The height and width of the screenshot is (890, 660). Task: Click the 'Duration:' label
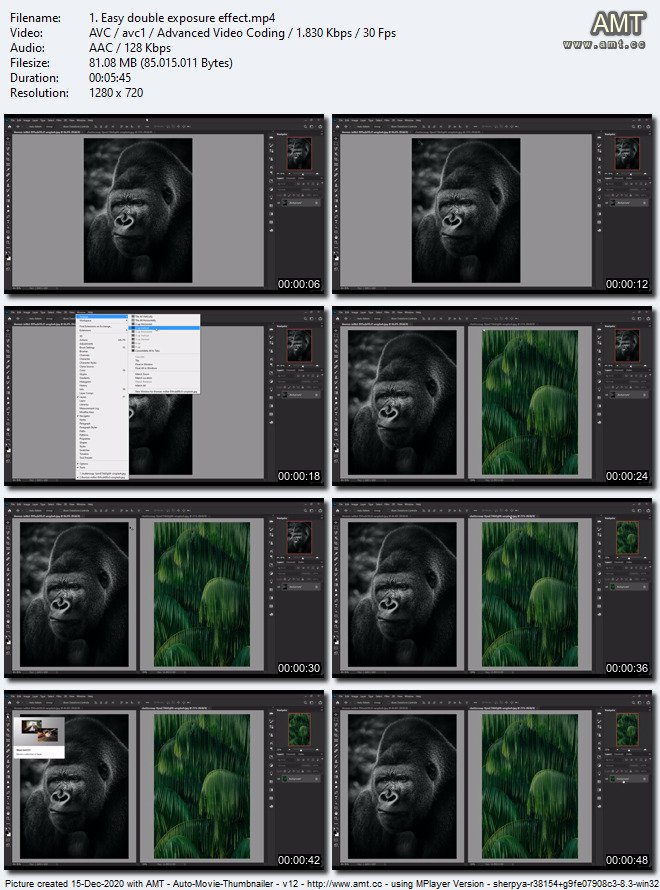(x=34, y=78)
